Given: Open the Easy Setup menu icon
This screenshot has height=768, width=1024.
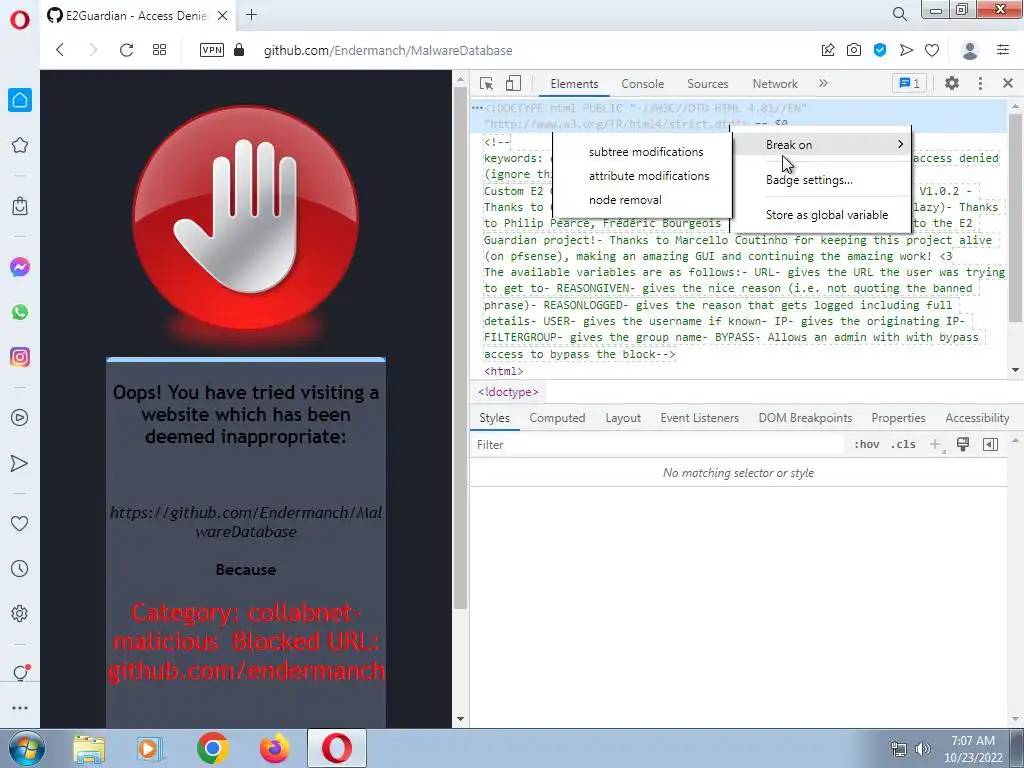Looking at the screenshot, I should tap(1003, 50).
